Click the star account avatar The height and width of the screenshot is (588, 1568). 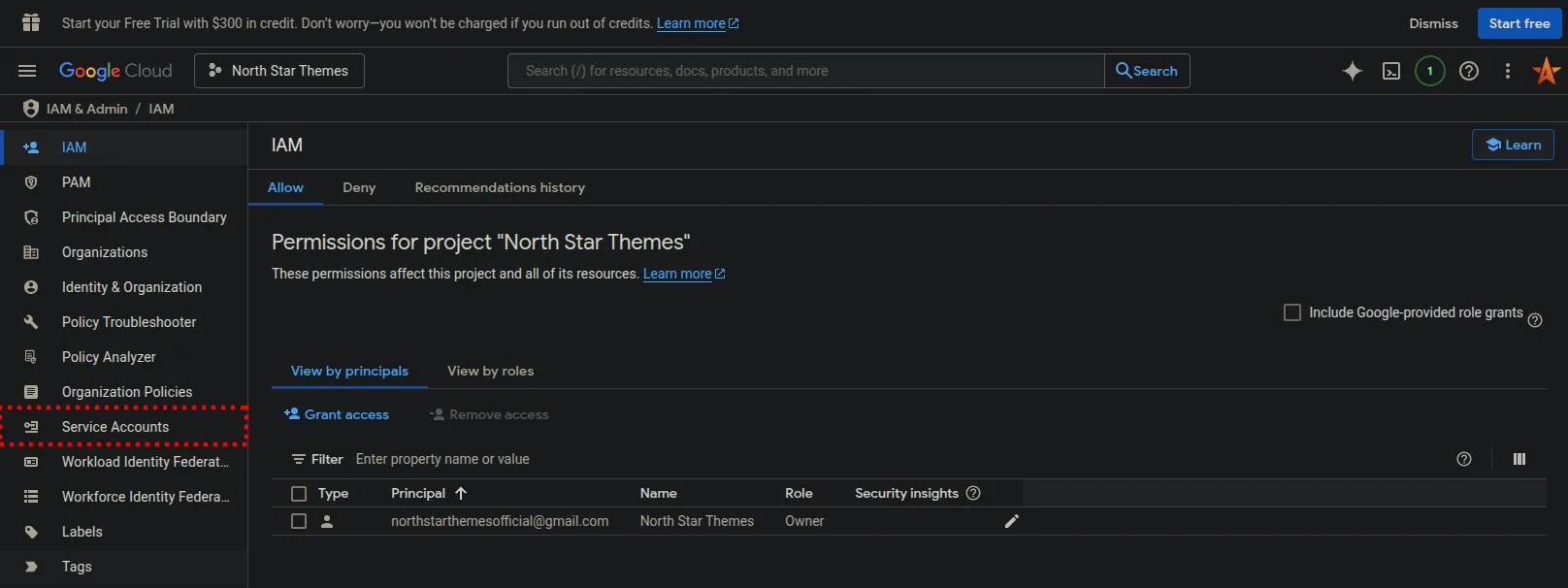(x=1546, y=71)
